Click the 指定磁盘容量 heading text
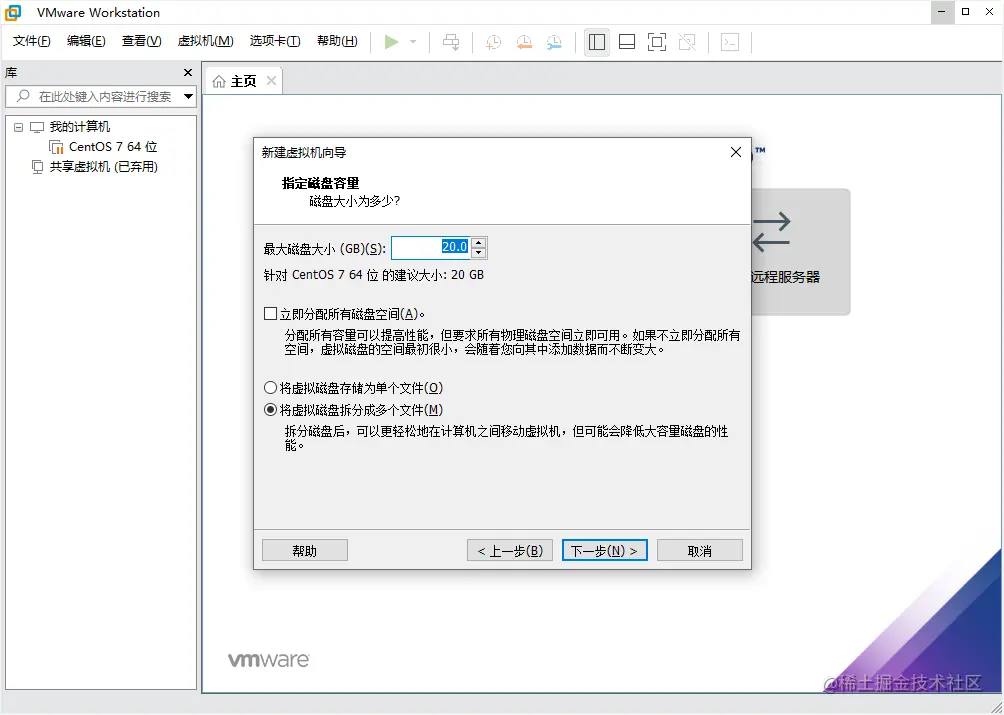1004x715 pixels. point(321,183)
